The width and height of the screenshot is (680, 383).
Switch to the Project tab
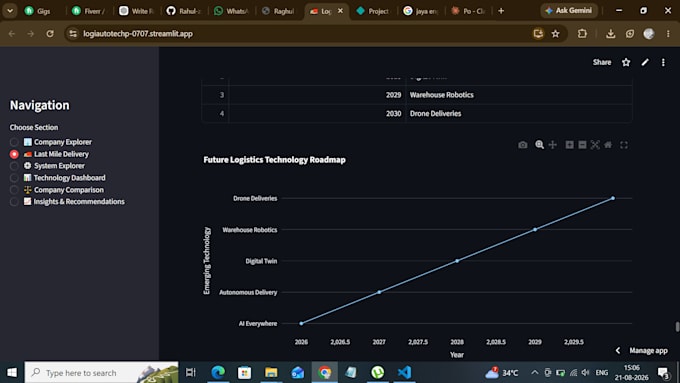(373, 11)
